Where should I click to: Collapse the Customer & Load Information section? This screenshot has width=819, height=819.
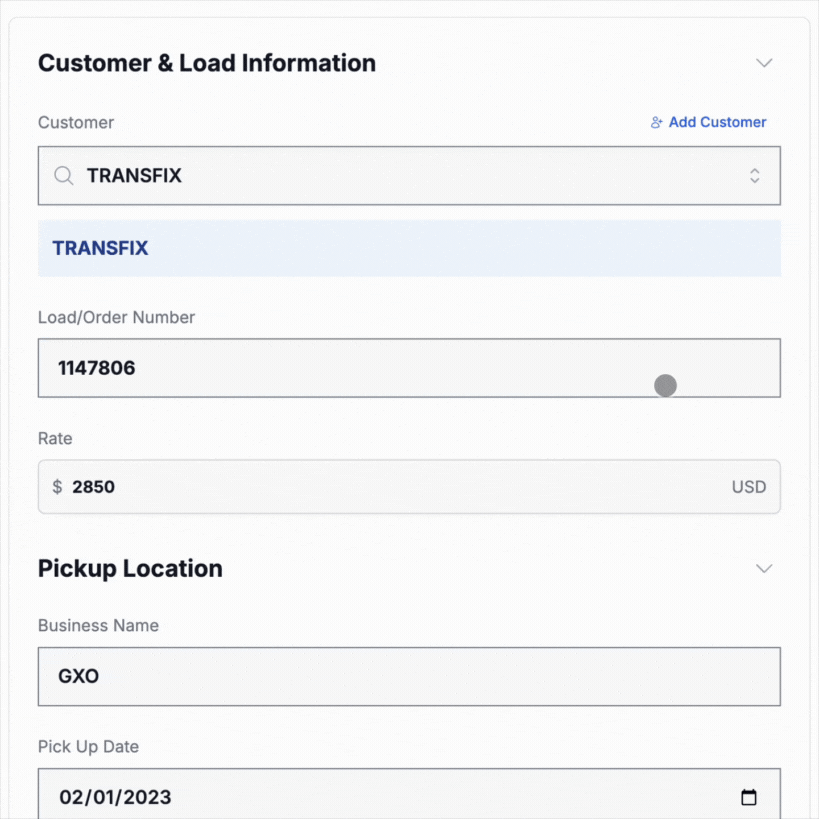(x=764, y=63)
